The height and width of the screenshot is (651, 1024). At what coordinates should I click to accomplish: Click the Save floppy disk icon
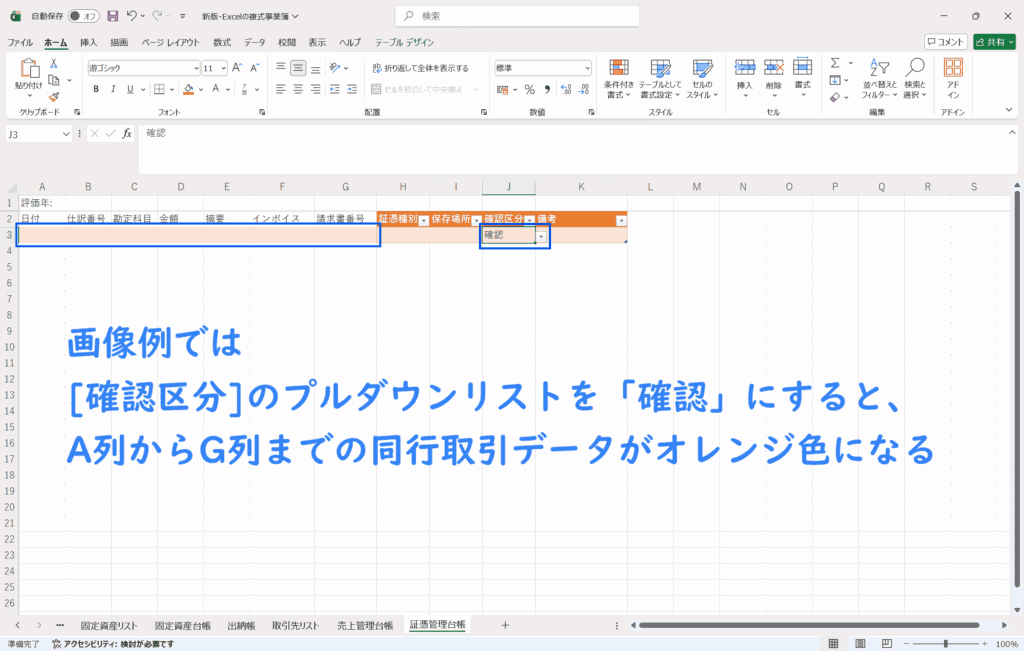pos(113,16)
